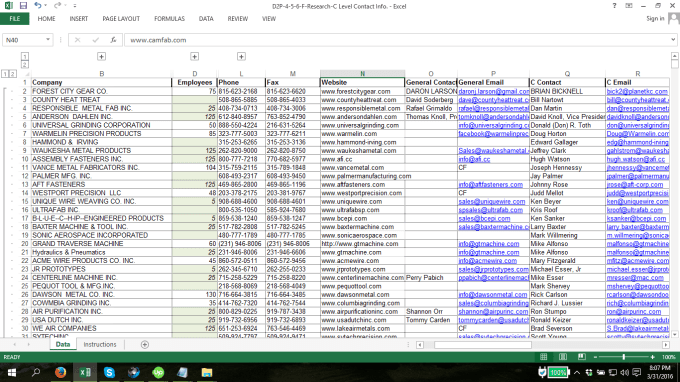Switch to Page Break Preview icon
680x382 pixels.
(582, 357)
